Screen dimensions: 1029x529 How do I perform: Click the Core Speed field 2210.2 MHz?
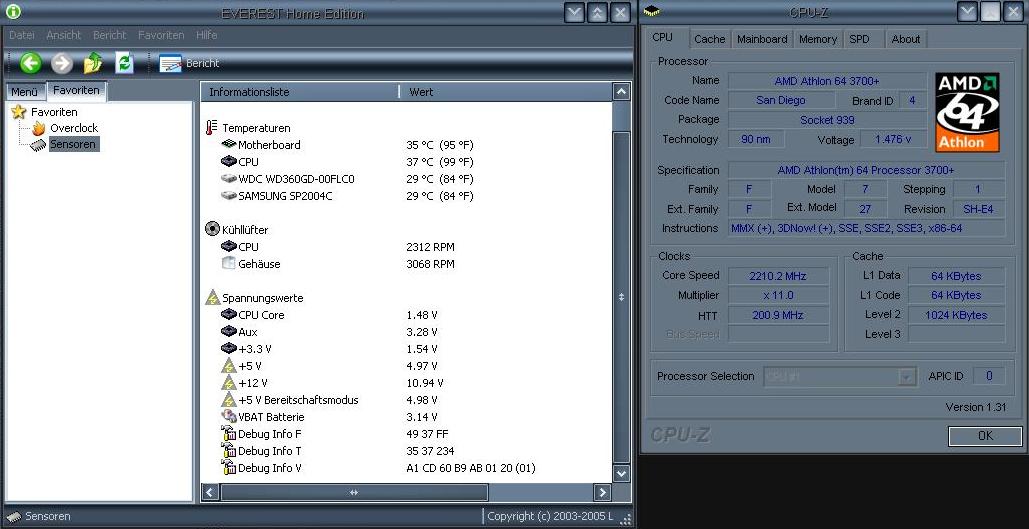[778, 276]
